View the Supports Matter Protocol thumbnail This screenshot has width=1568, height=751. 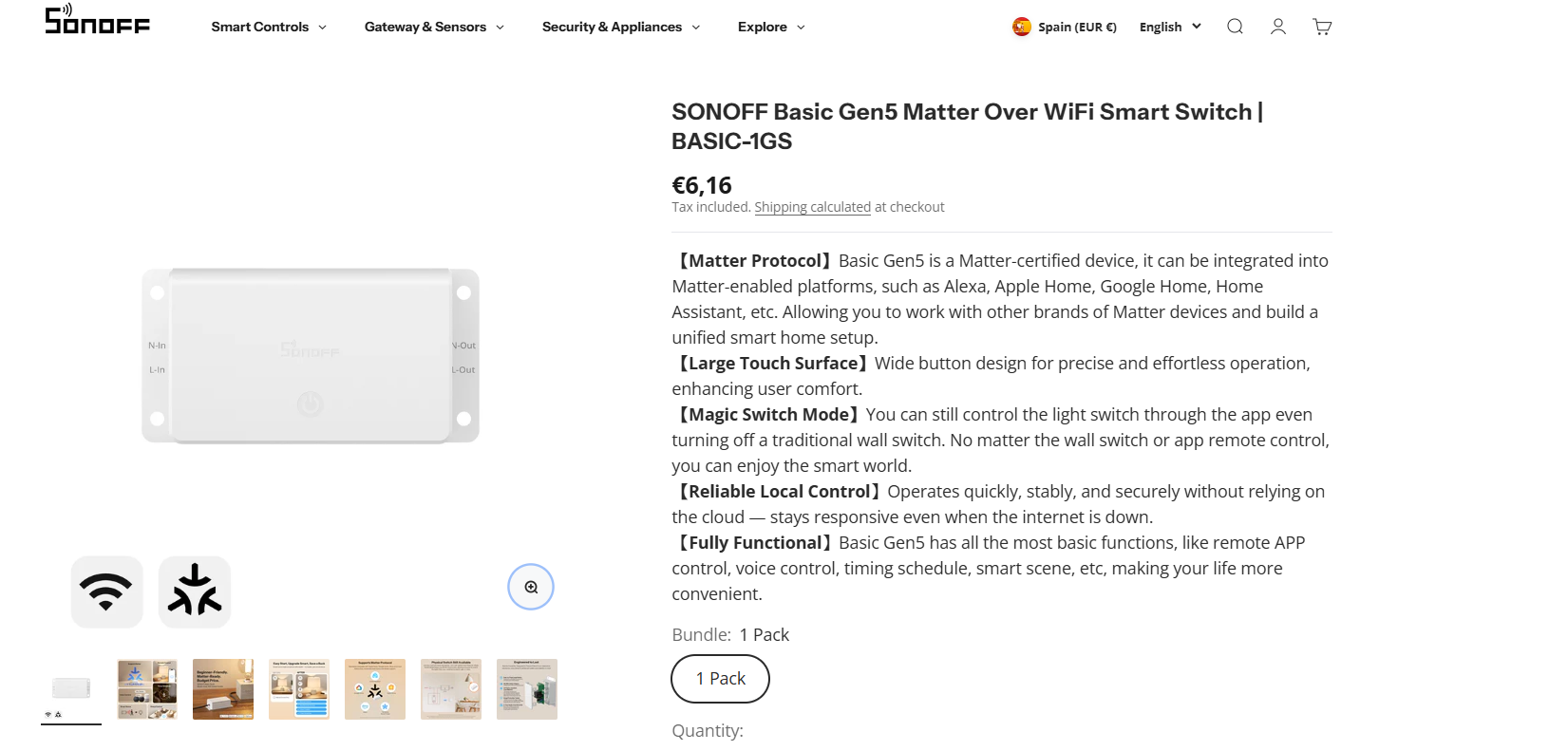coord(375,689)
